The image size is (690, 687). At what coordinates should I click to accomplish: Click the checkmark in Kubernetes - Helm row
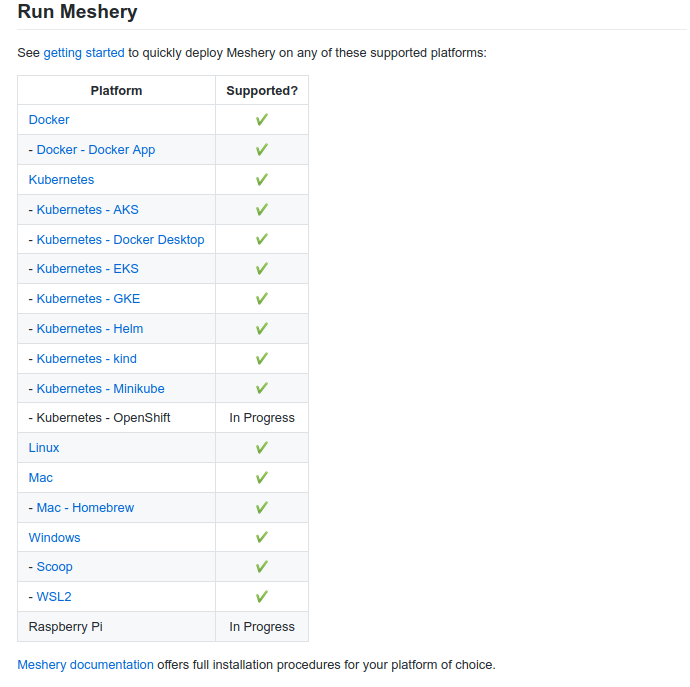(262, 328)
